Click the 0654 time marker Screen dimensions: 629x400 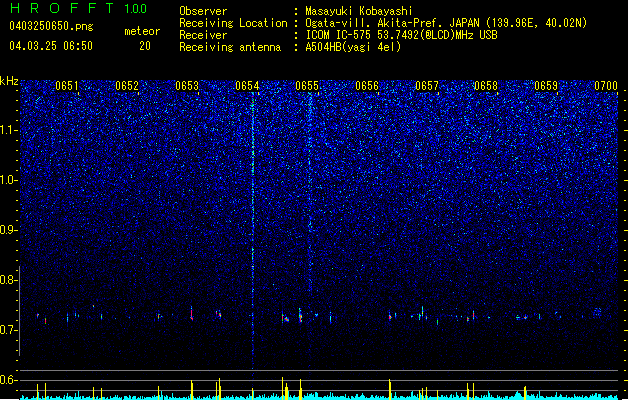247,86
